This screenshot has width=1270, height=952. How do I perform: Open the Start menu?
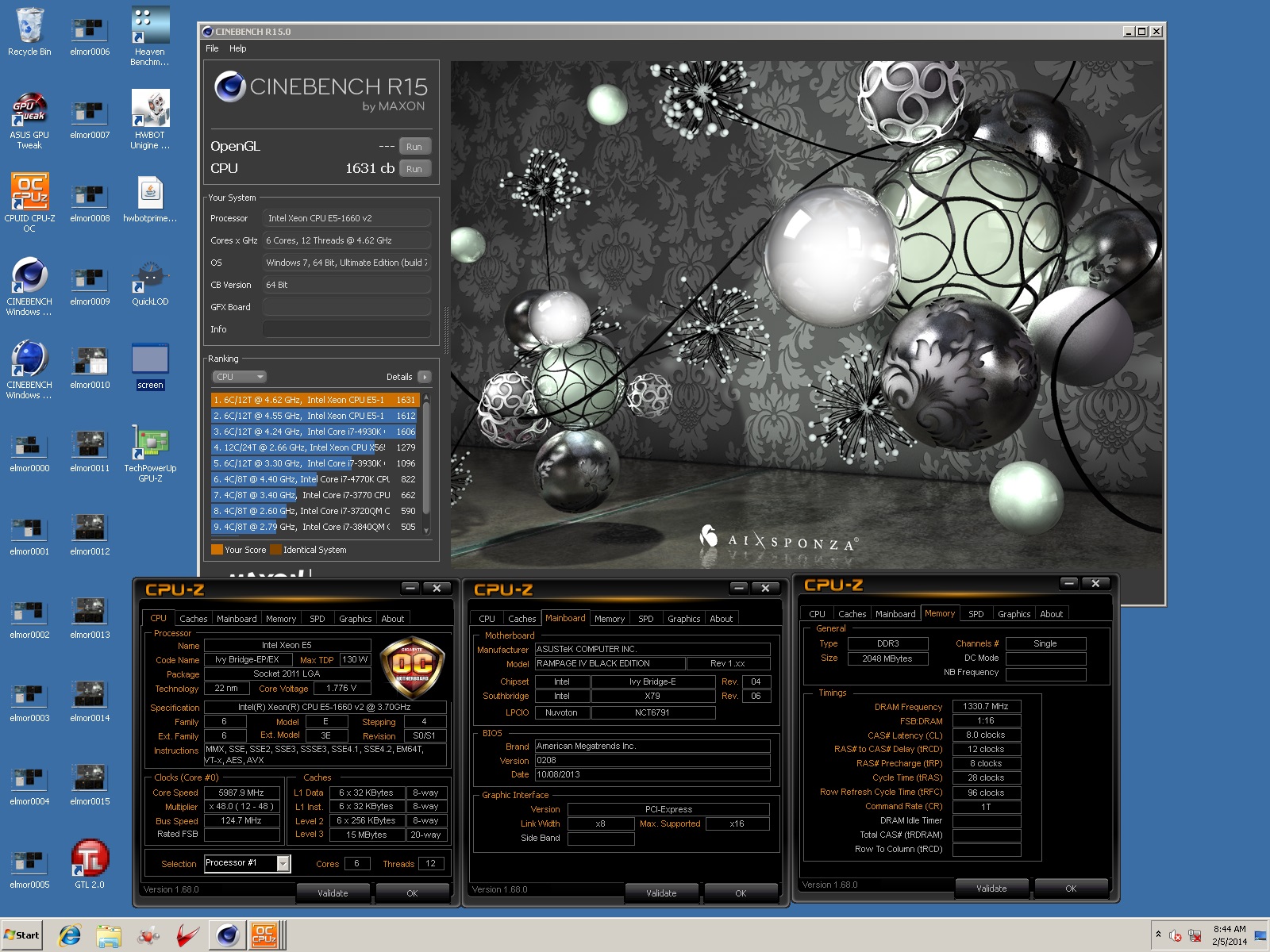[22, 935]
